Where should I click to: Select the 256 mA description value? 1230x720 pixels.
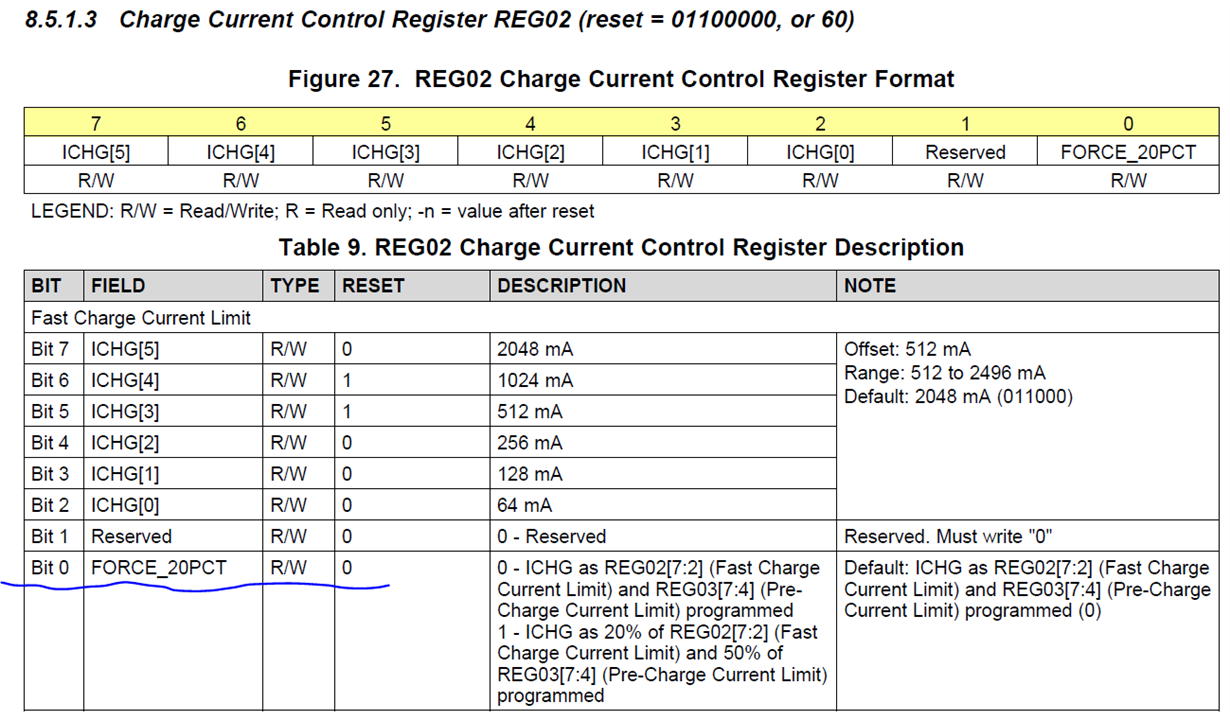coord(530,442)
